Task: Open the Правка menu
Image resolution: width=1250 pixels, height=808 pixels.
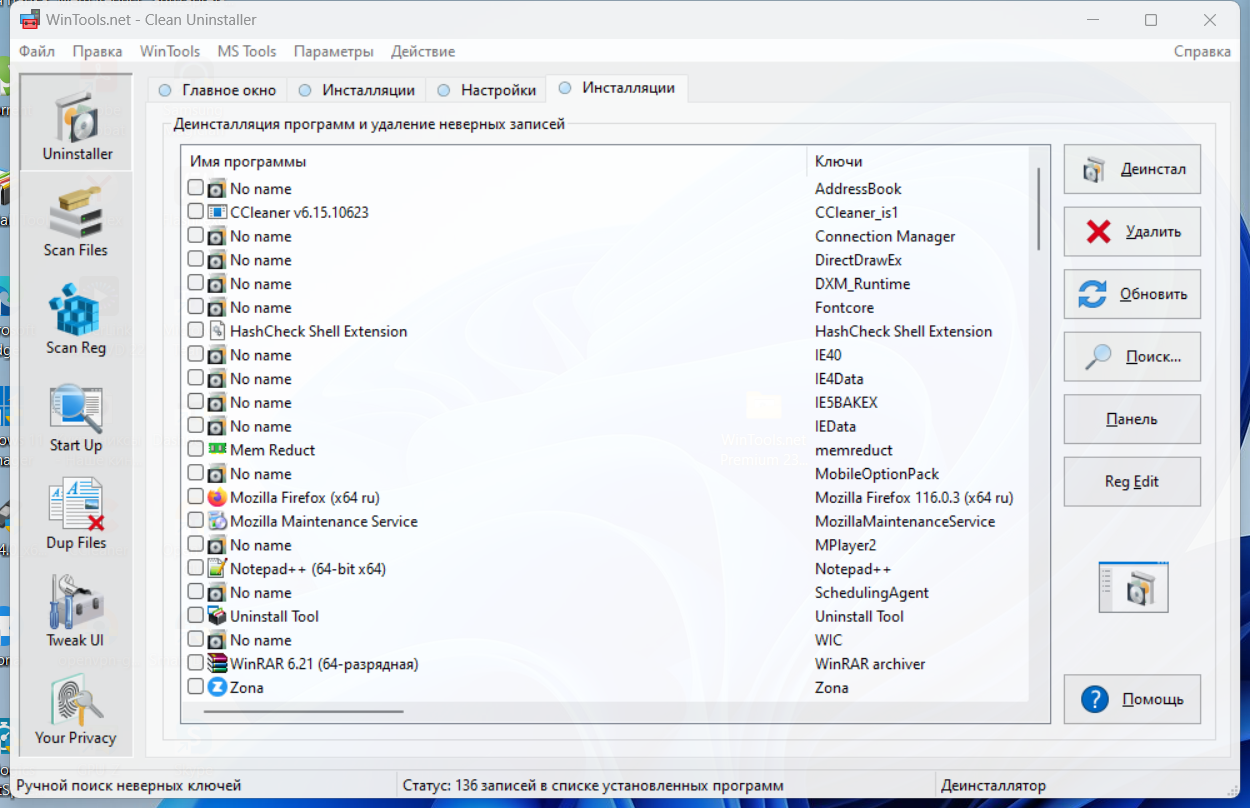Action: pyautogui.click(x=98, y=51)
